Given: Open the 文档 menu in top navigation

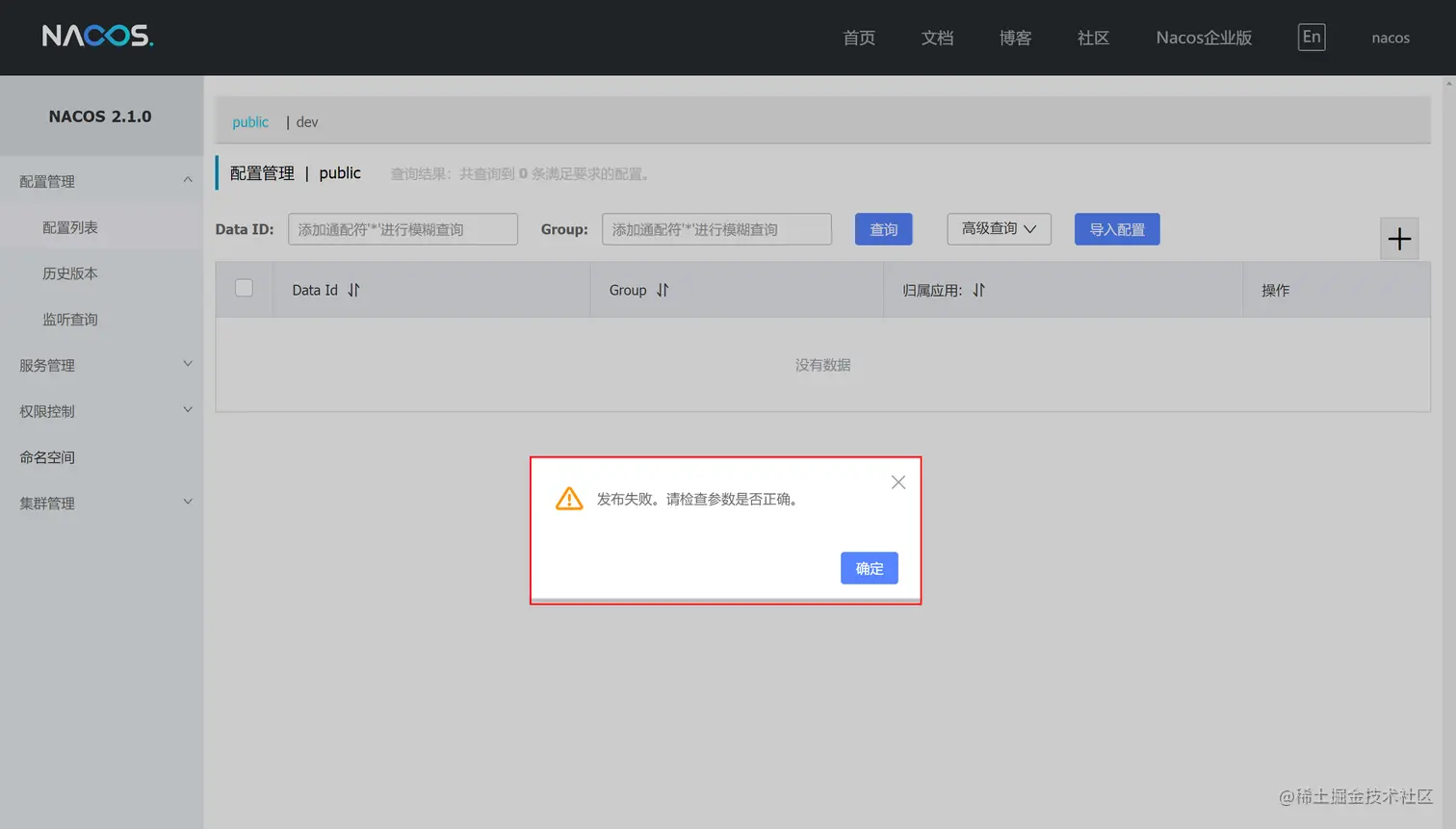Looking at the screenshot, I should [x=937, y=38].
